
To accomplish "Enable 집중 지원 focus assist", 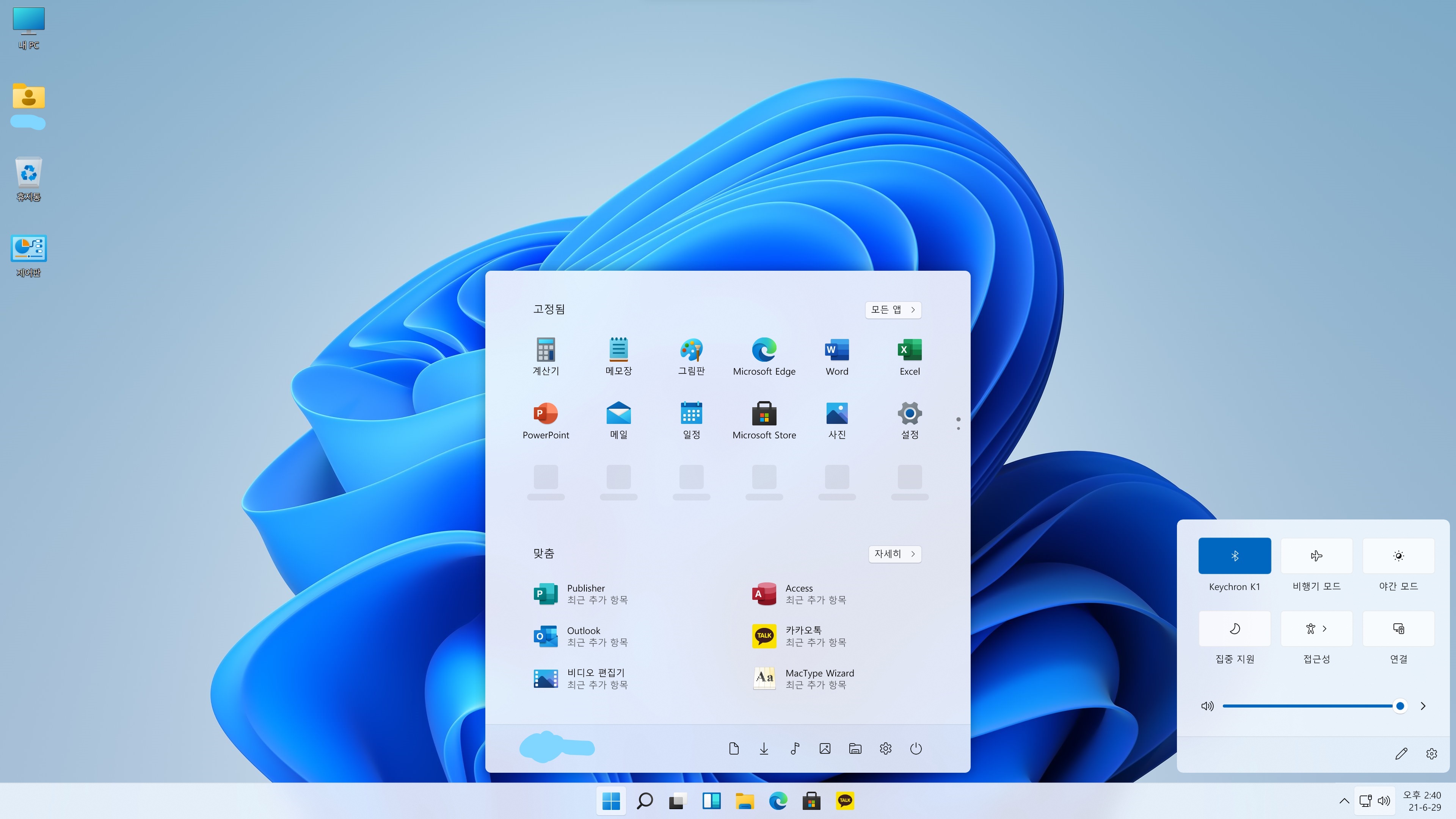I will pyautogui.click(x=1234, y=627).
